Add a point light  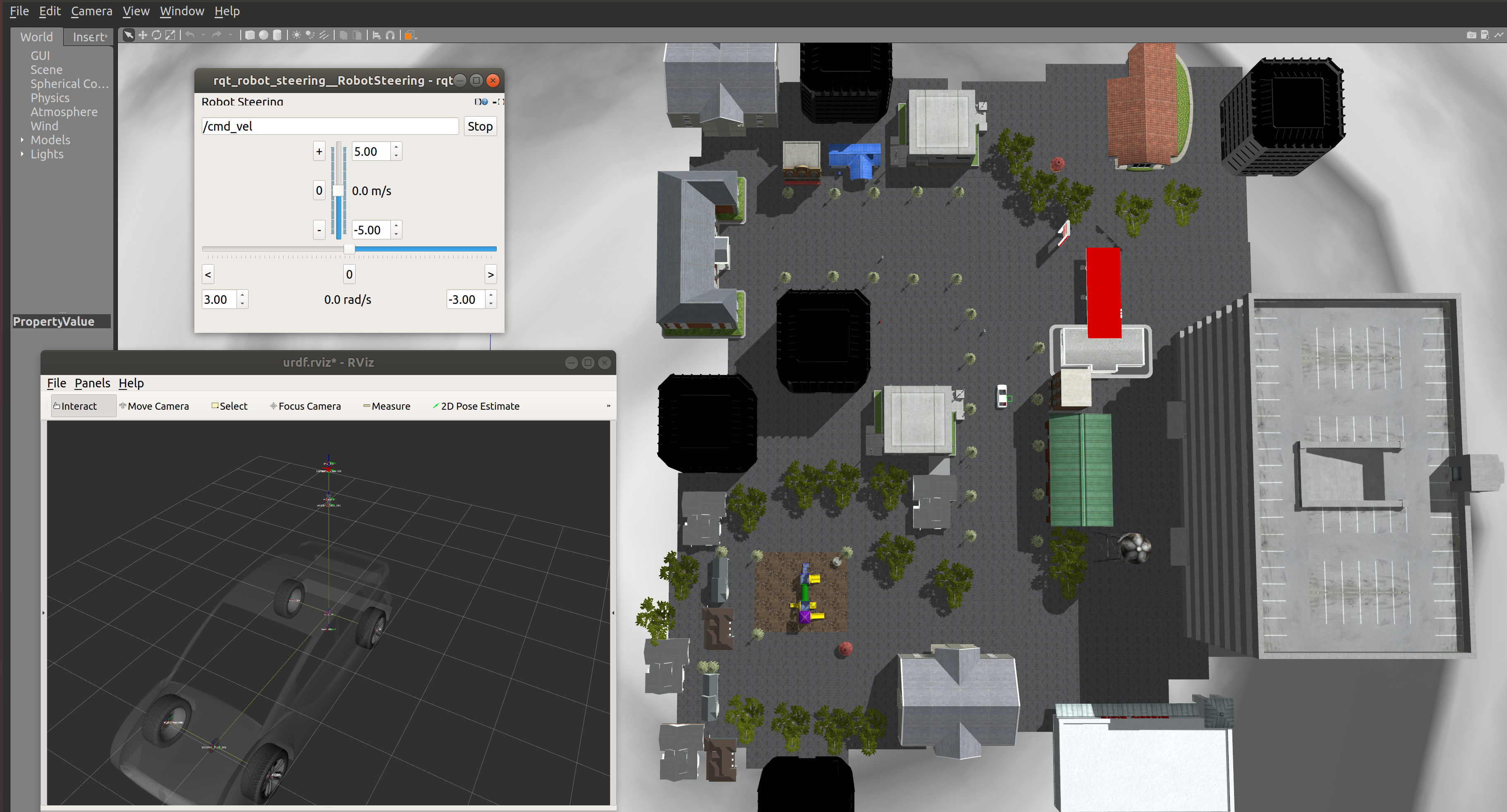coord(297,35)
